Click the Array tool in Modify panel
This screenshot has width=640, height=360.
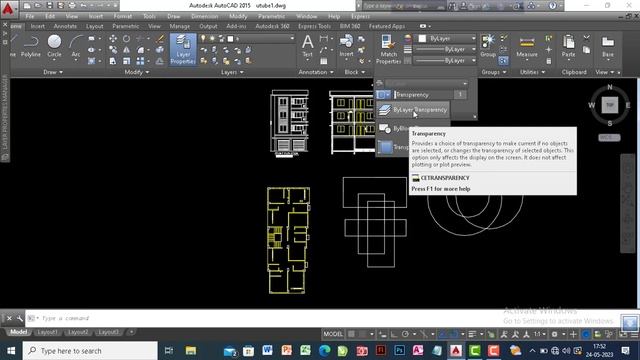(140, 61)
